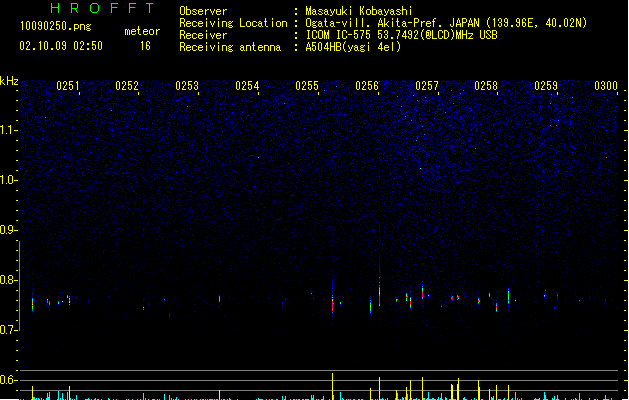
Task: Click the 0.9 kHz axis label
Action: [7, 230]
